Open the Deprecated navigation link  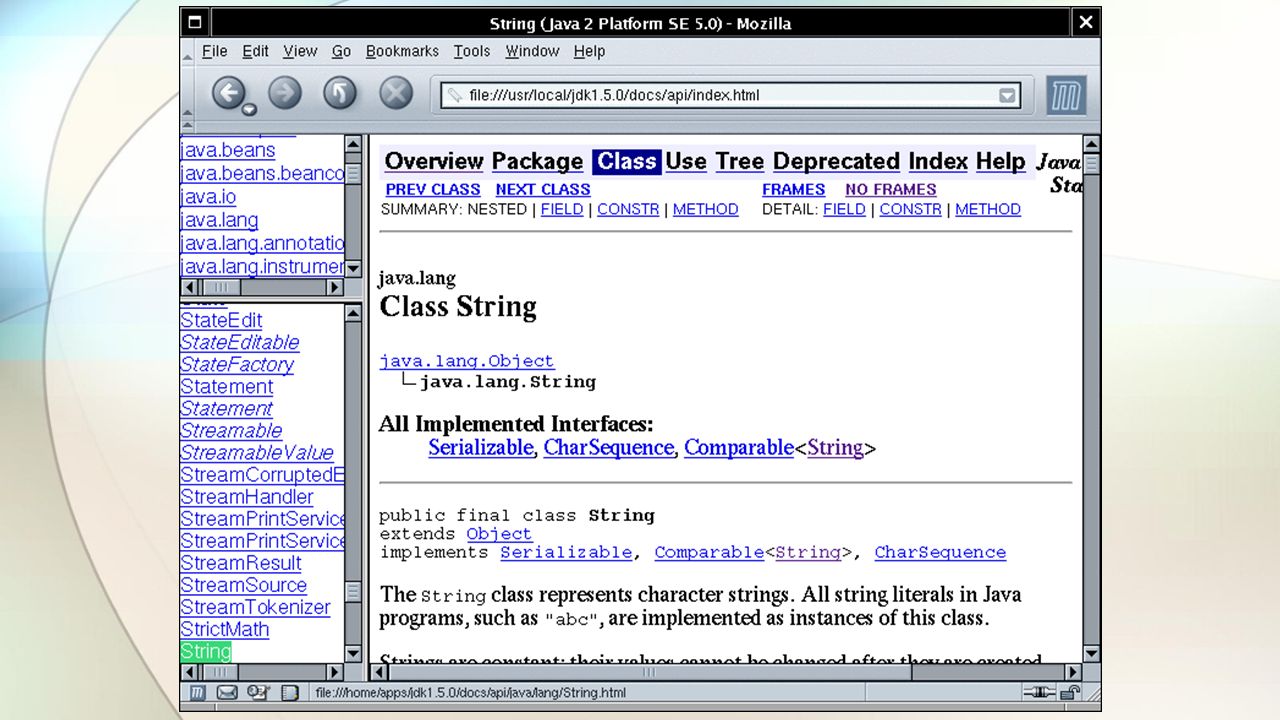point(836,162)
